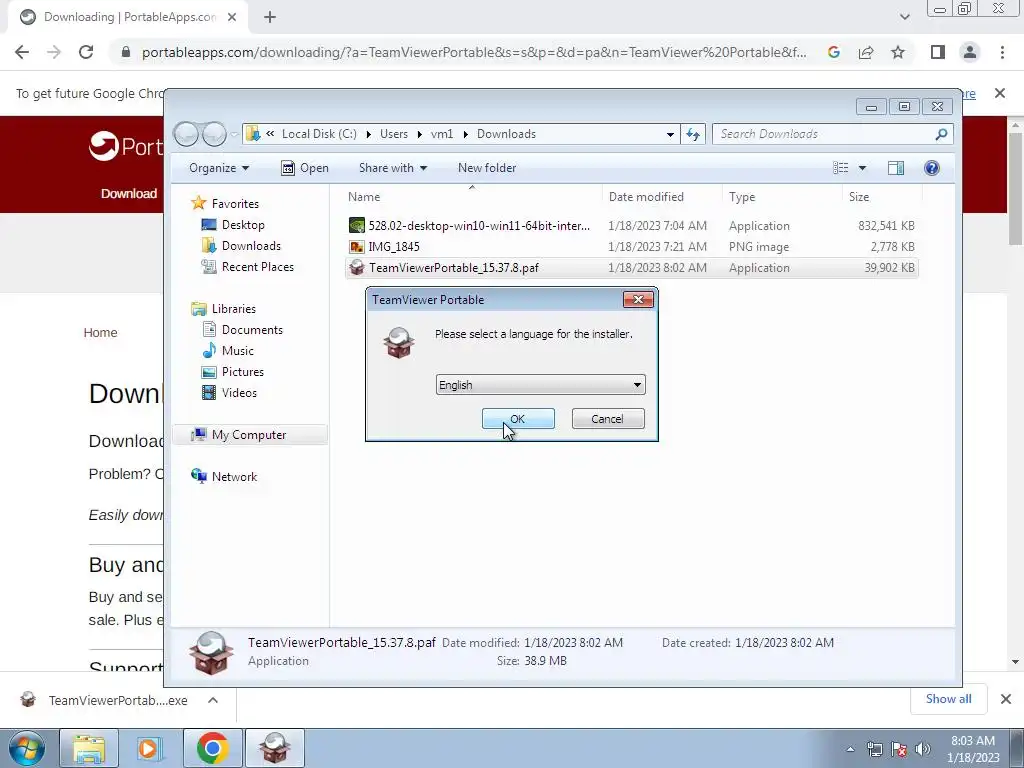Change view icon in Explorer toolbar

coord(840,168)
